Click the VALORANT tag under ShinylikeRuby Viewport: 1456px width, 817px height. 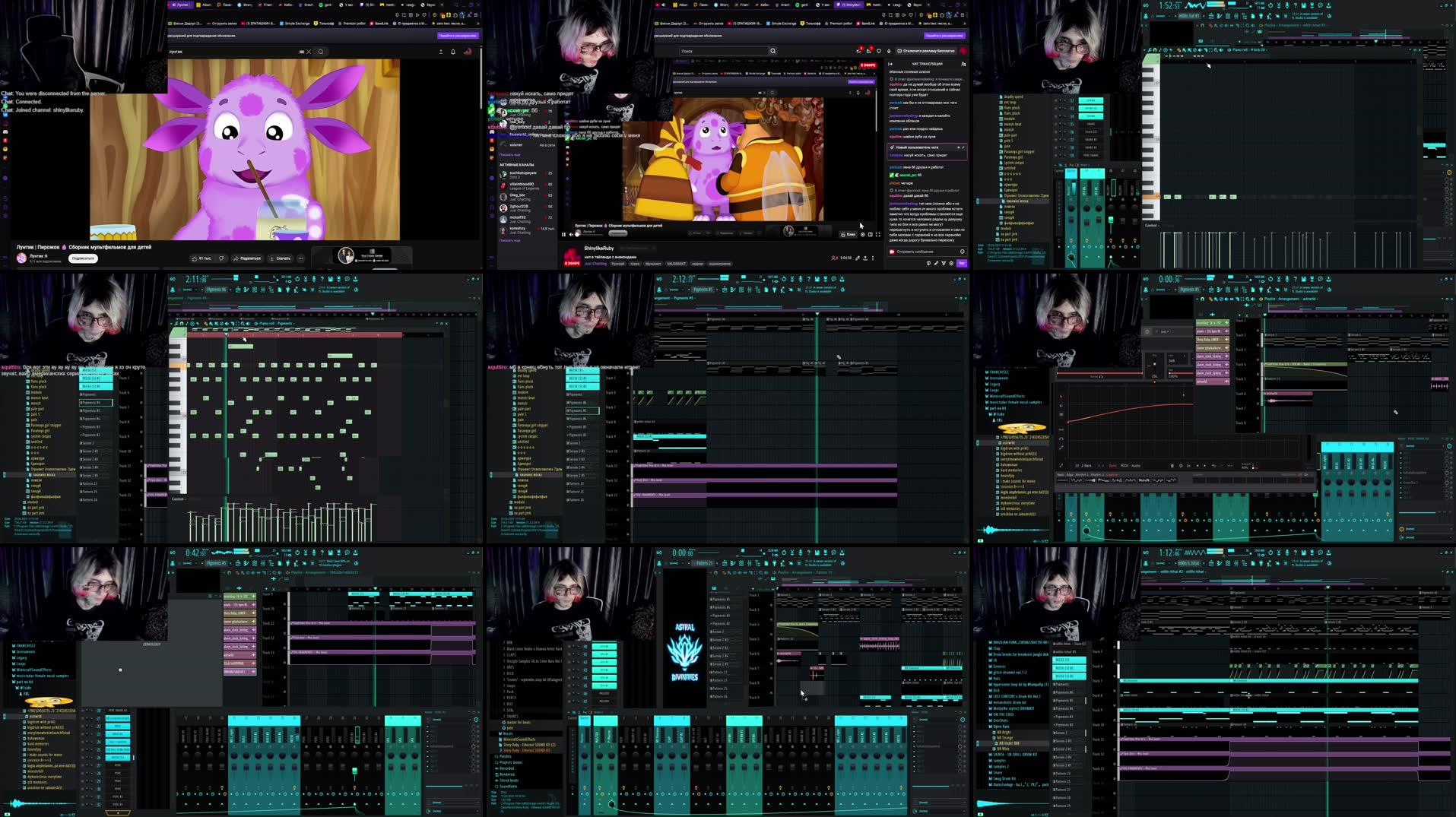(676, 264)
